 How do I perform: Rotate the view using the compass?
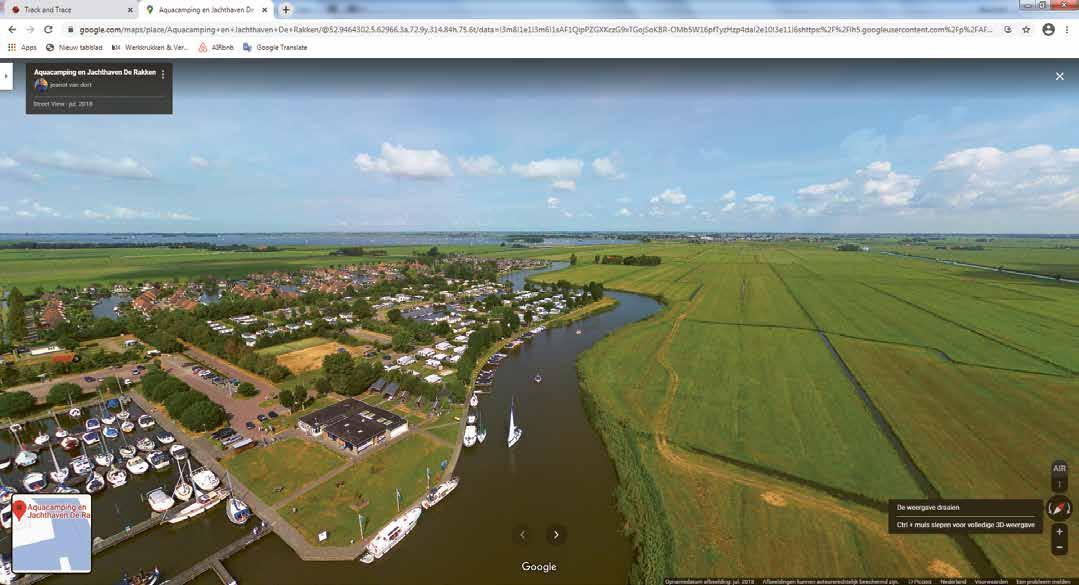pyautogui.click(x=1059, y=509)
